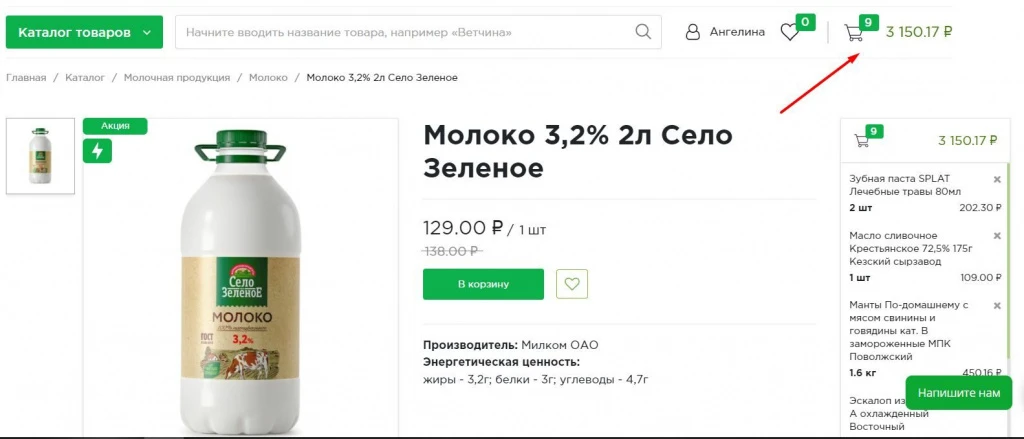Open the Напишите нам chat button
This screenshot has height=439, width=1024.
click(958, 393)
